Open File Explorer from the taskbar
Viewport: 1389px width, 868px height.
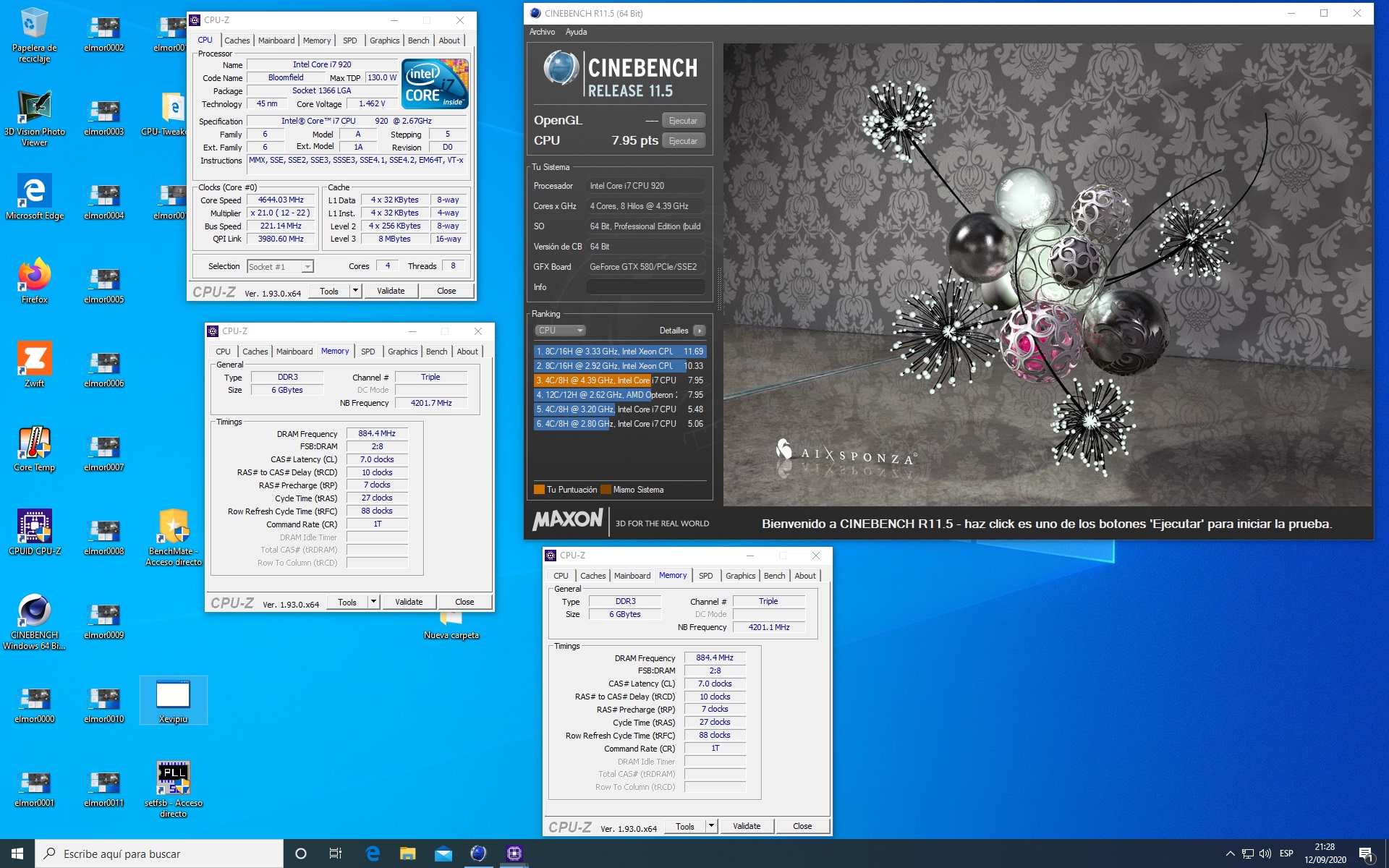pyautogui.click(x=408, y=854)
